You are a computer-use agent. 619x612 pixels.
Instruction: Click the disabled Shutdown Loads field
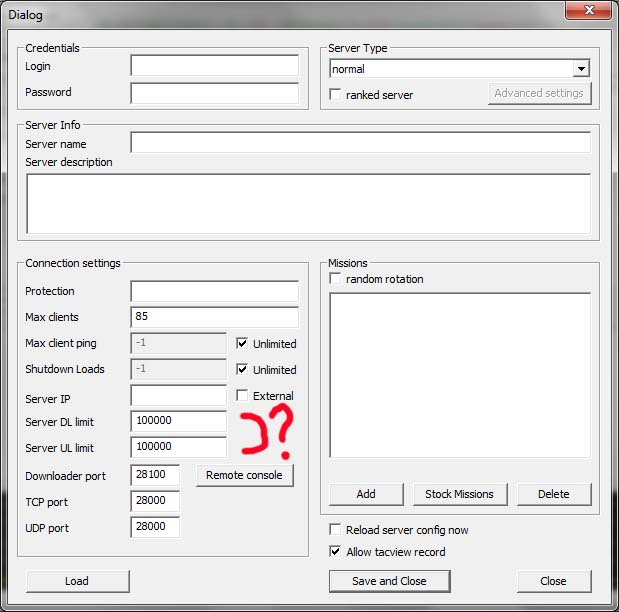click(178, 369)
